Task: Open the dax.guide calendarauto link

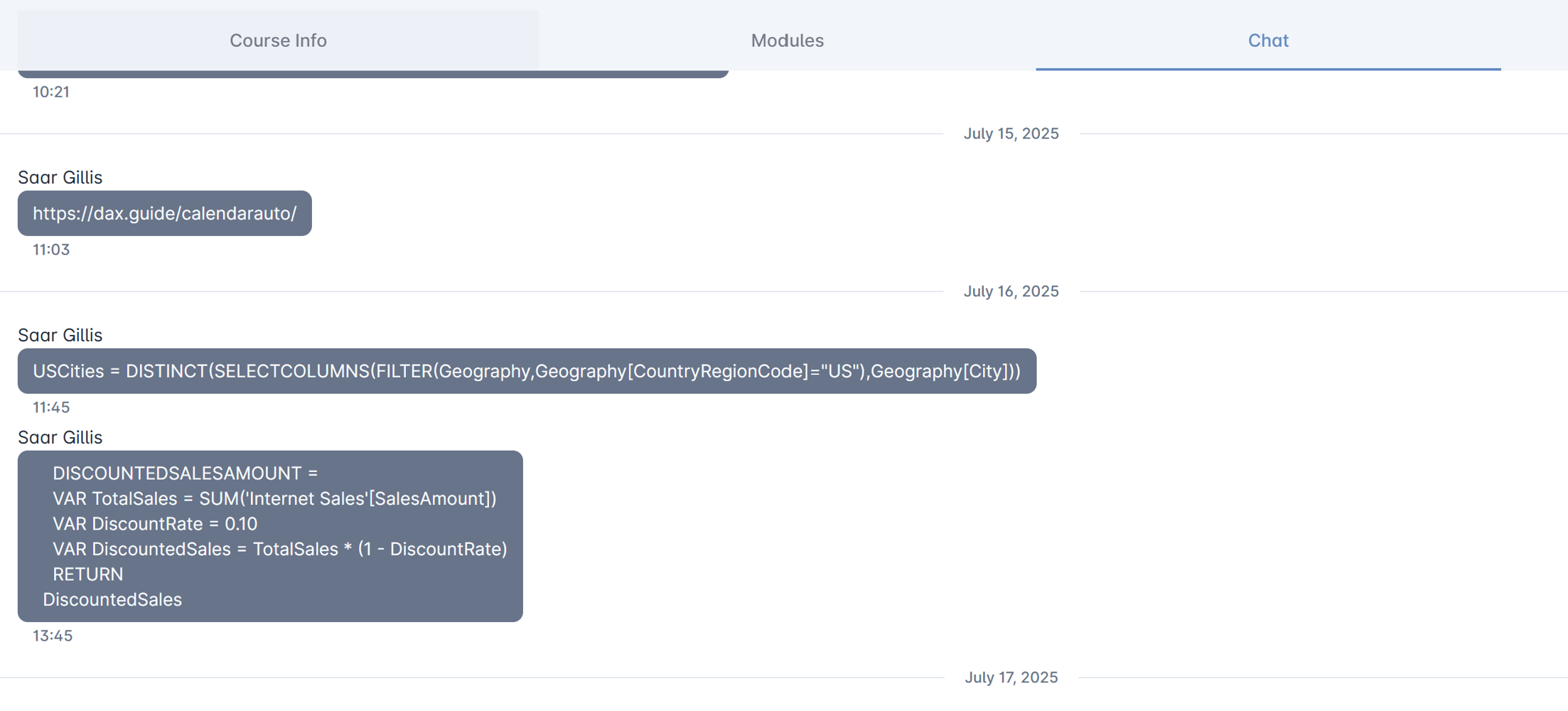Action: pyautogui.click(x=165, y=213)
